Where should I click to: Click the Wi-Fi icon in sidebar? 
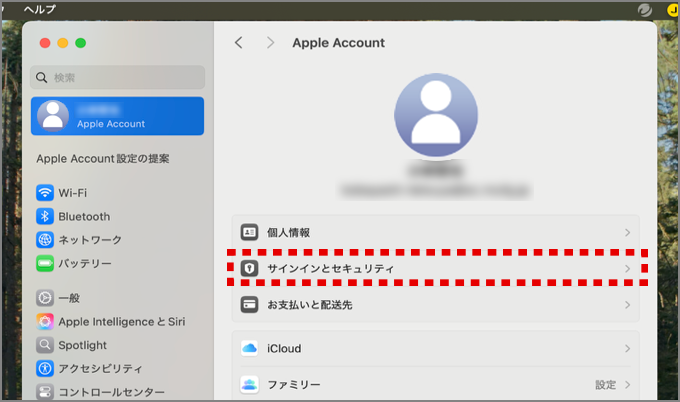[x=45, y=192]
